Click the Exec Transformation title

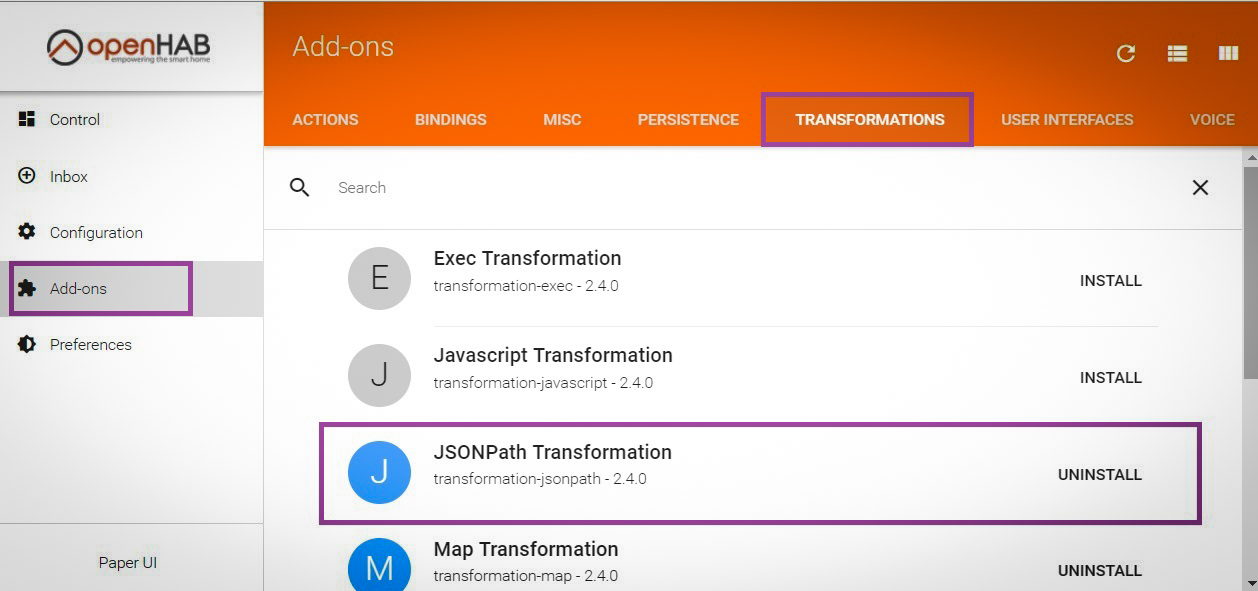tap(527, 258)
